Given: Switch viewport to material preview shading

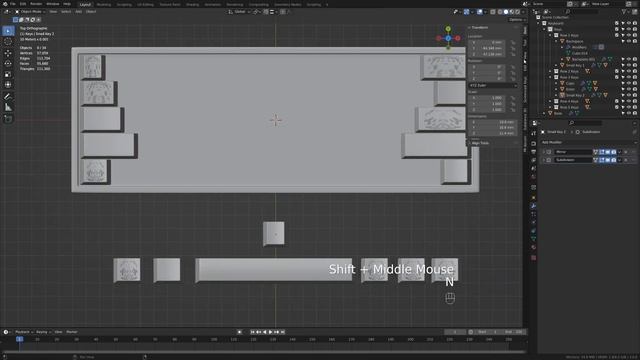Looking at the screenshot, I should click(x=511, y=12).
